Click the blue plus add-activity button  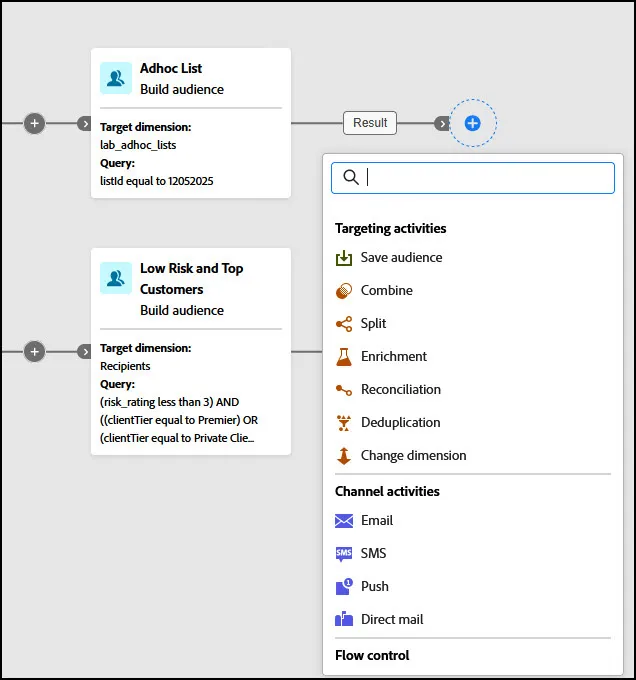(x=473, y=123)
